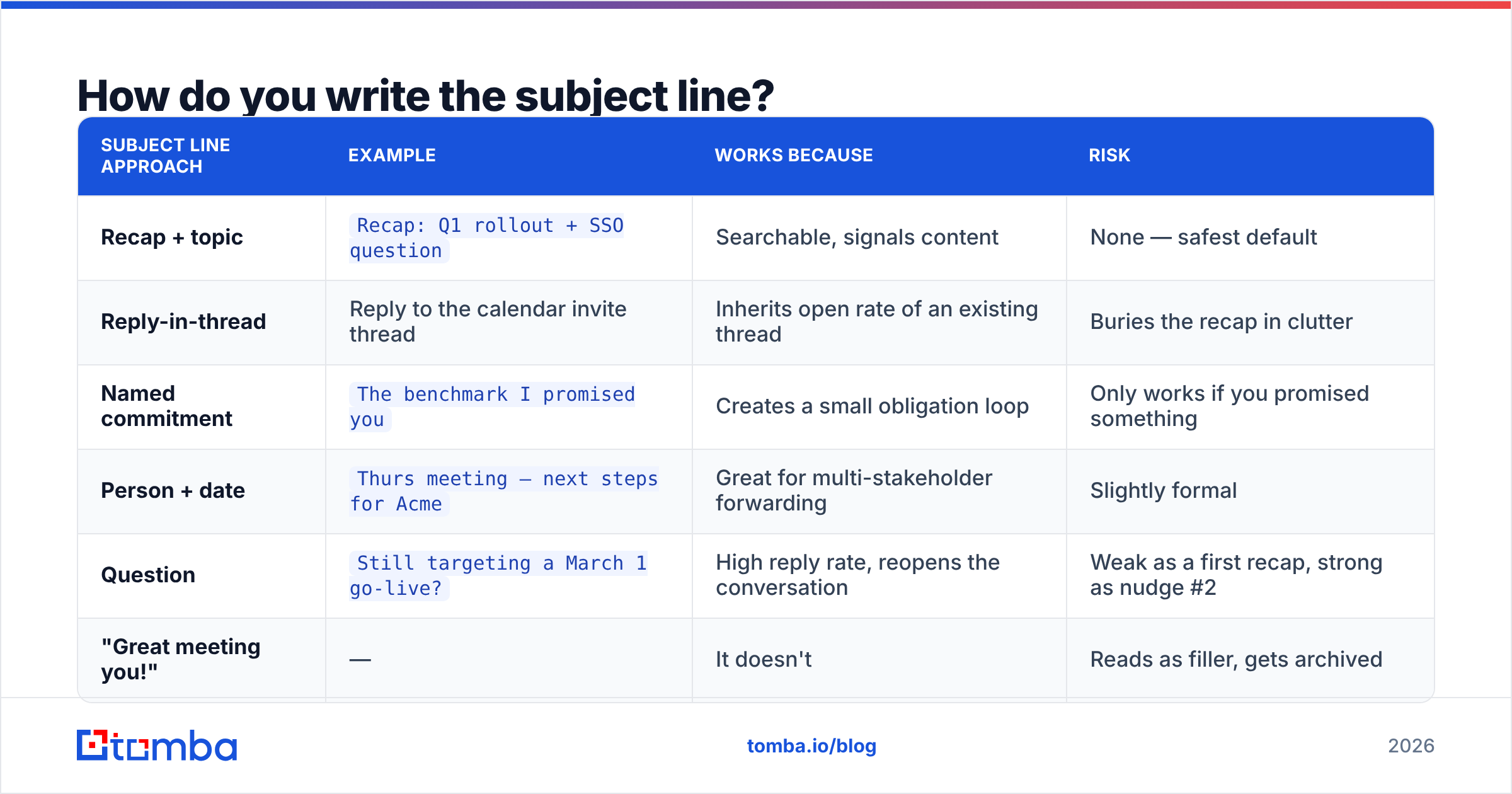This screenshot has width=1512, height=794.
Task: Click the 2026 year label
Action: (x=1411, y=746)
